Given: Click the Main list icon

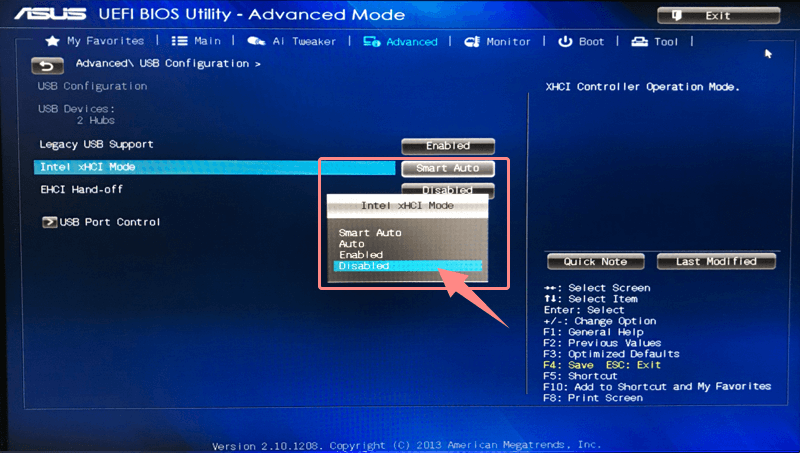Looking at the screenshot, I should [x=180, y=41].
